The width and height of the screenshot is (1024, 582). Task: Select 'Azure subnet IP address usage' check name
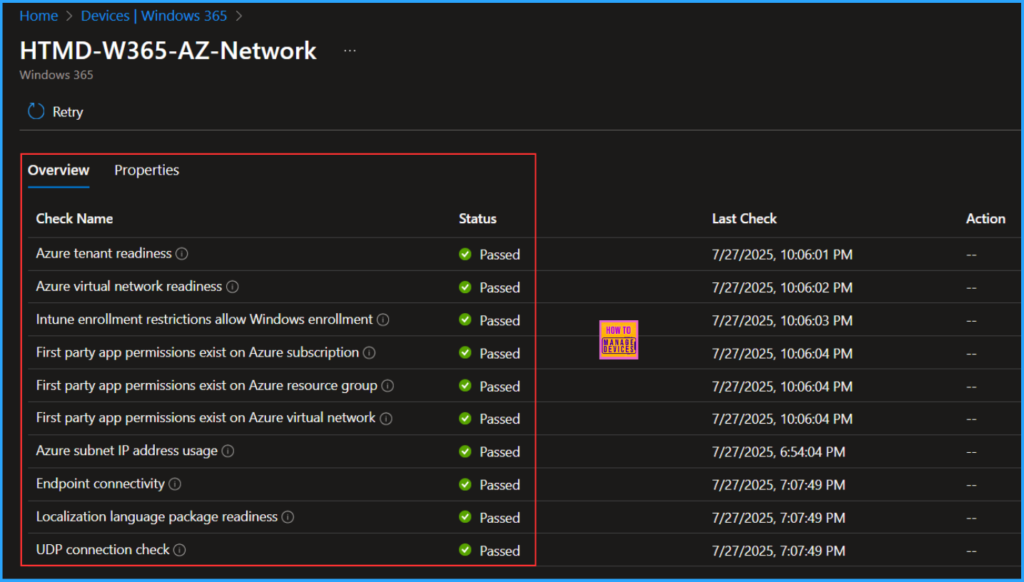point(127,451)
